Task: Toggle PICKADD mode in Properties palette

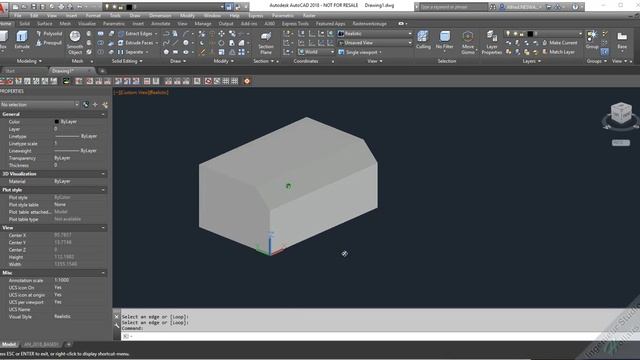Action: [x=85, y=105]
